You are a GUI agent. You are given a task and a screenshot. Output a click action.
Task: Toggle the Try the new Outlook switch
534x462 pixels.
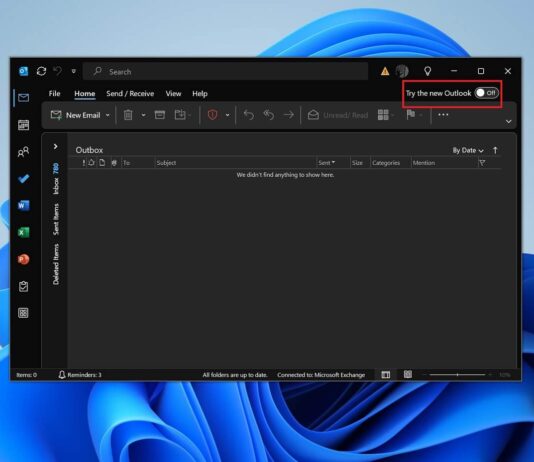[x=487, y=93]
